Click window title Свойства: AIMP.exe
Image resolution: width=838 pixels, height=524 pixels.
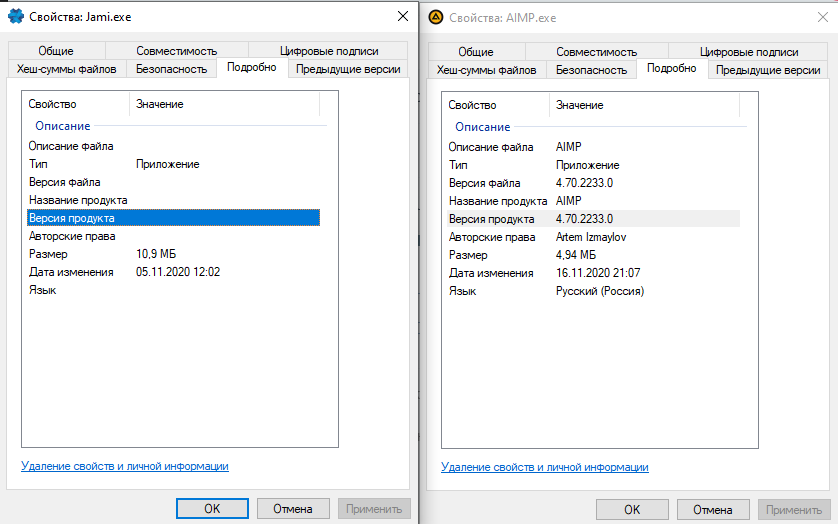click(502, 18)
